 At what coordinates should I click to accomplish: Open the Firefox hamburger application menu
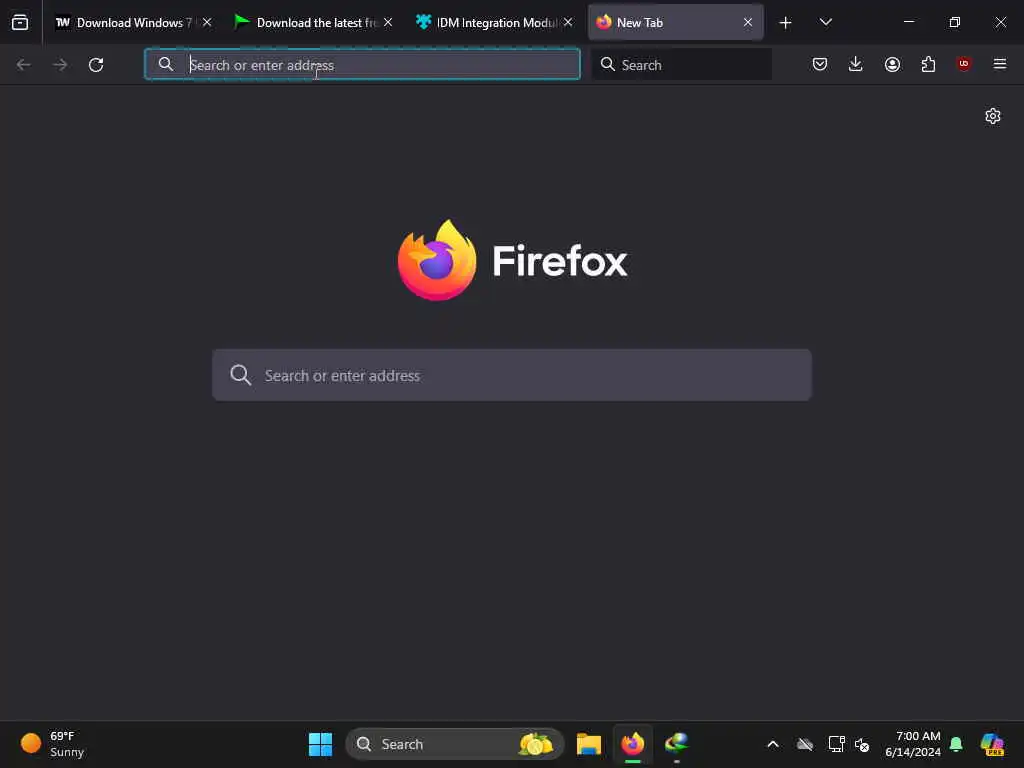click(x=1000, y=64)
